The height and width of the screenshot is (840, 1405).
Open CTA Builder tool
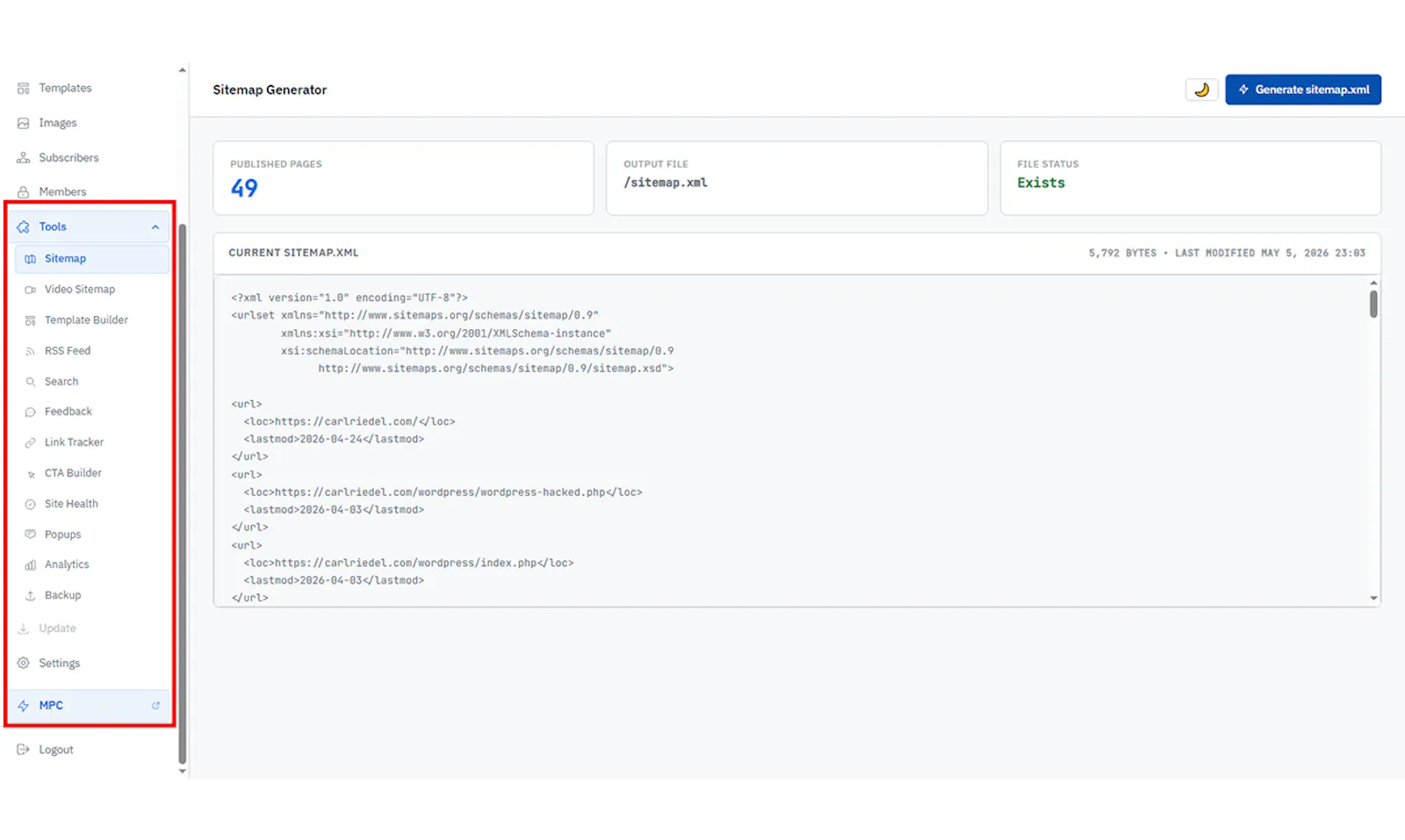[x=73, y=473]
